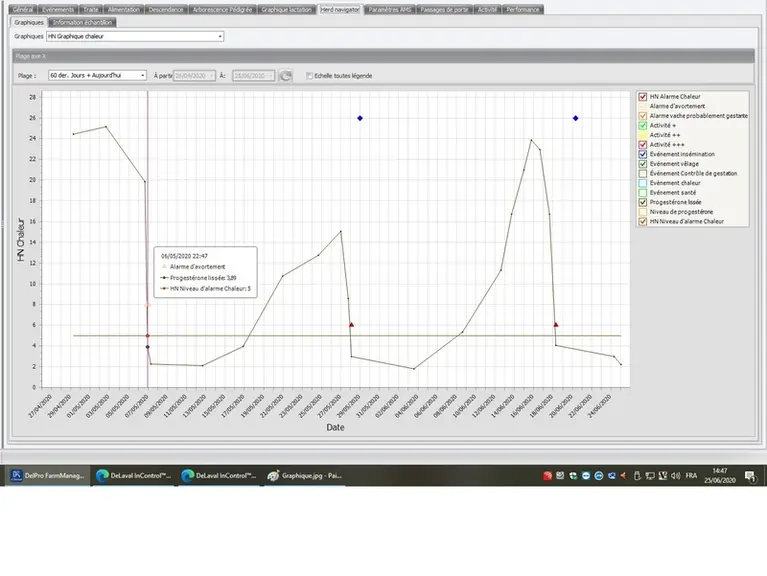Toggle Alarme vache probablement gestante checkbox
The image size is (767, 576).
point(643,116)
